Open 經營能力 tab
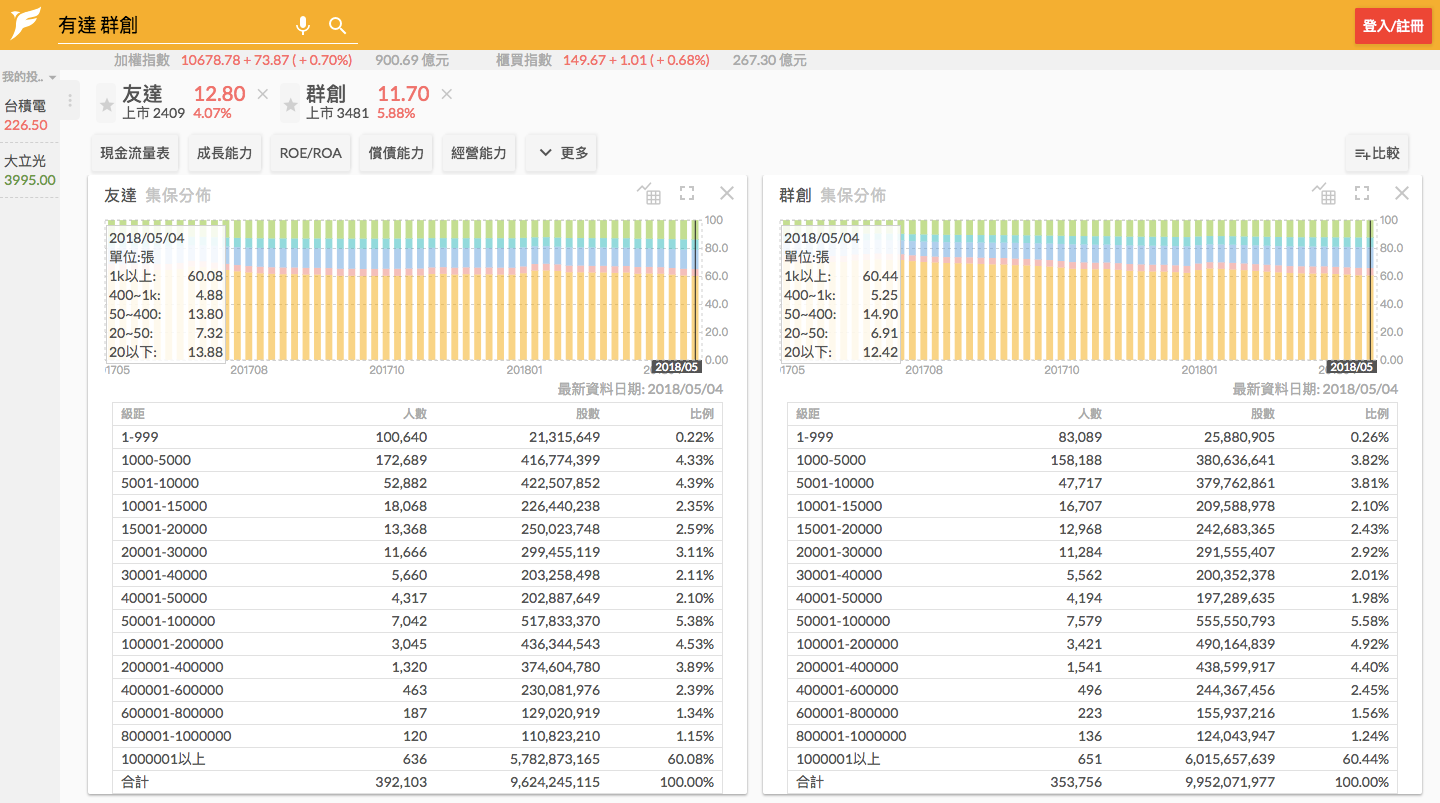 (x=479, y=153)
